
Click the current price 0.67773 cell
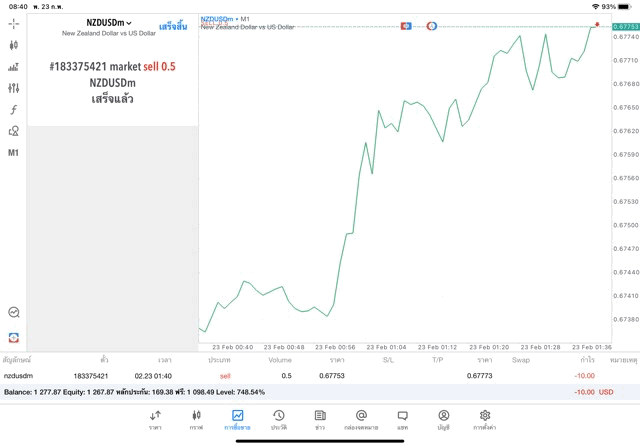[x=480, y=376]
